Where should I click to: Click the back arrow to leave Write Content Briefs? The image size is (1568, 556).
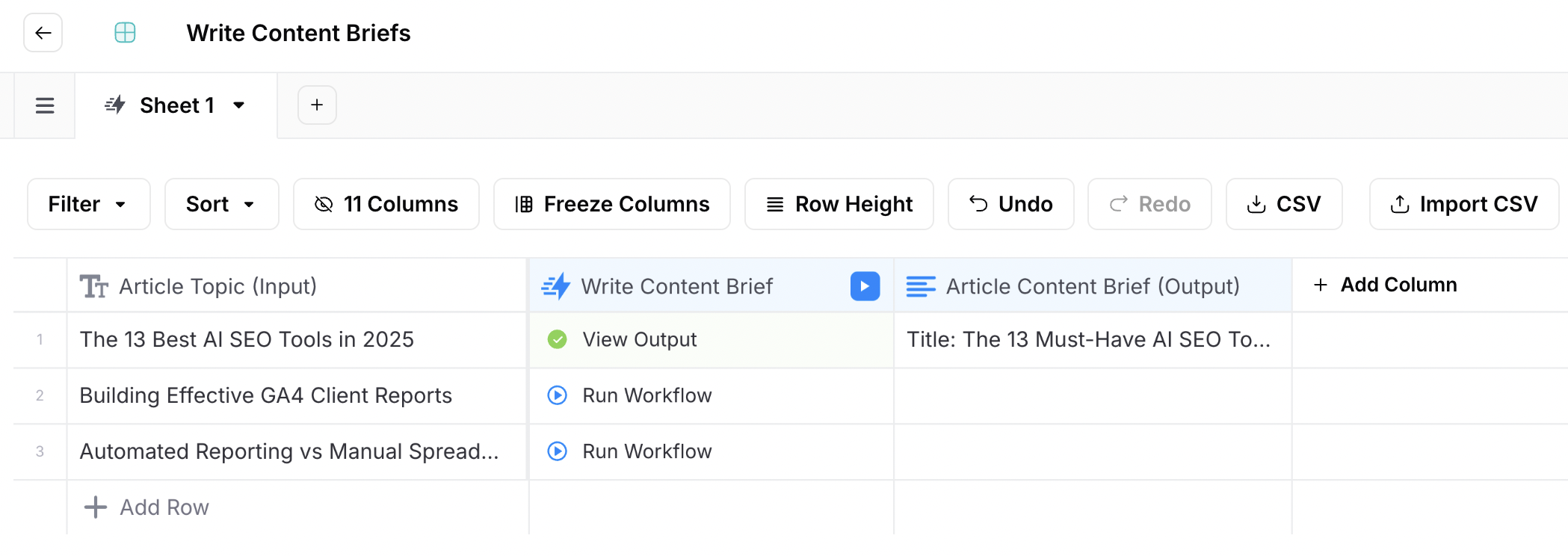click(43, 33)
